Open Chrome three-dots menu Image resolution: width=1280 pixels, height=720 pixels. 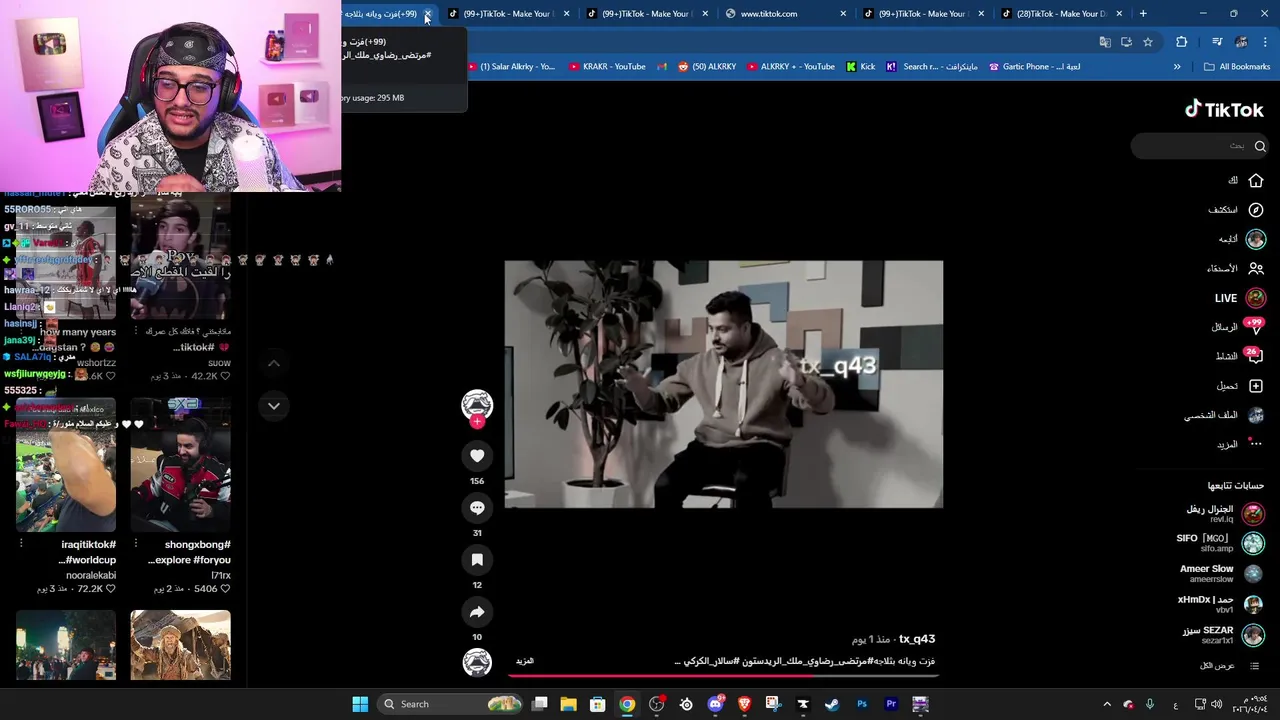coord(1266,42)
